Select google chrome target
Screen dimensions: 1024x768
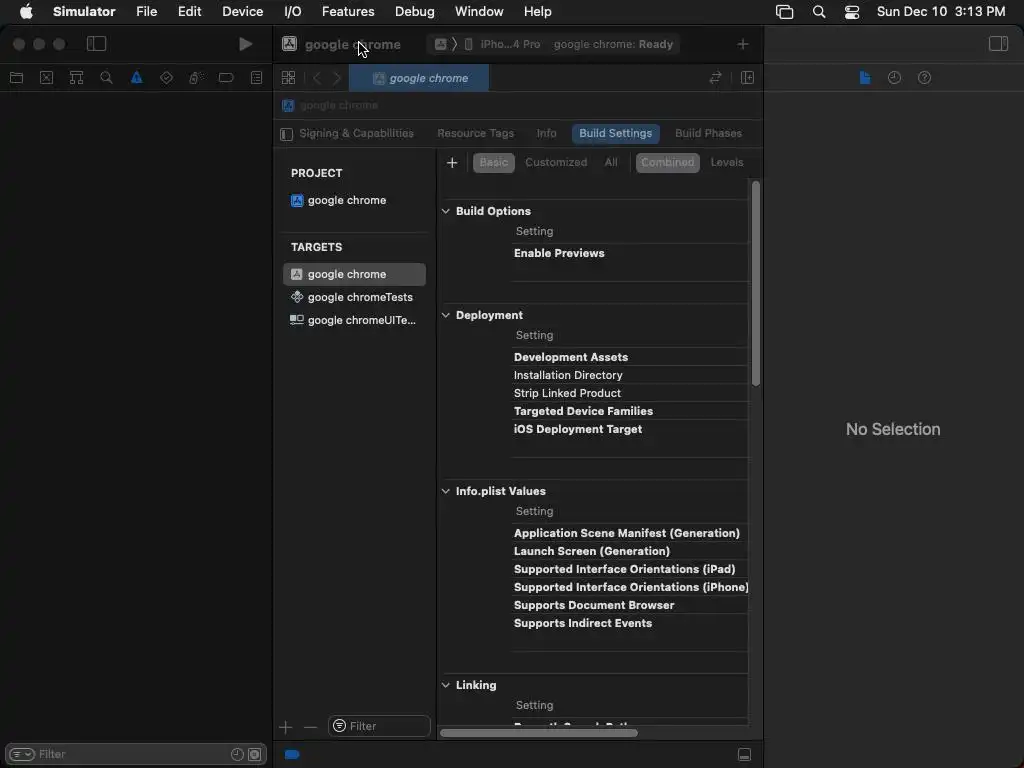pyautogui.click(x=354, y=274)
